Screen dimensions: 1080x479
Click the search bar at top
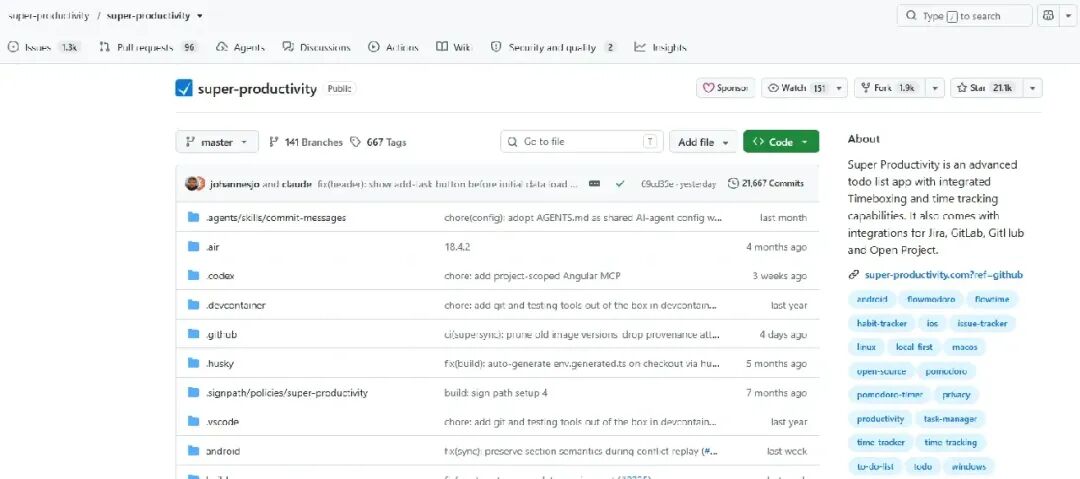(x=964, y=16)
